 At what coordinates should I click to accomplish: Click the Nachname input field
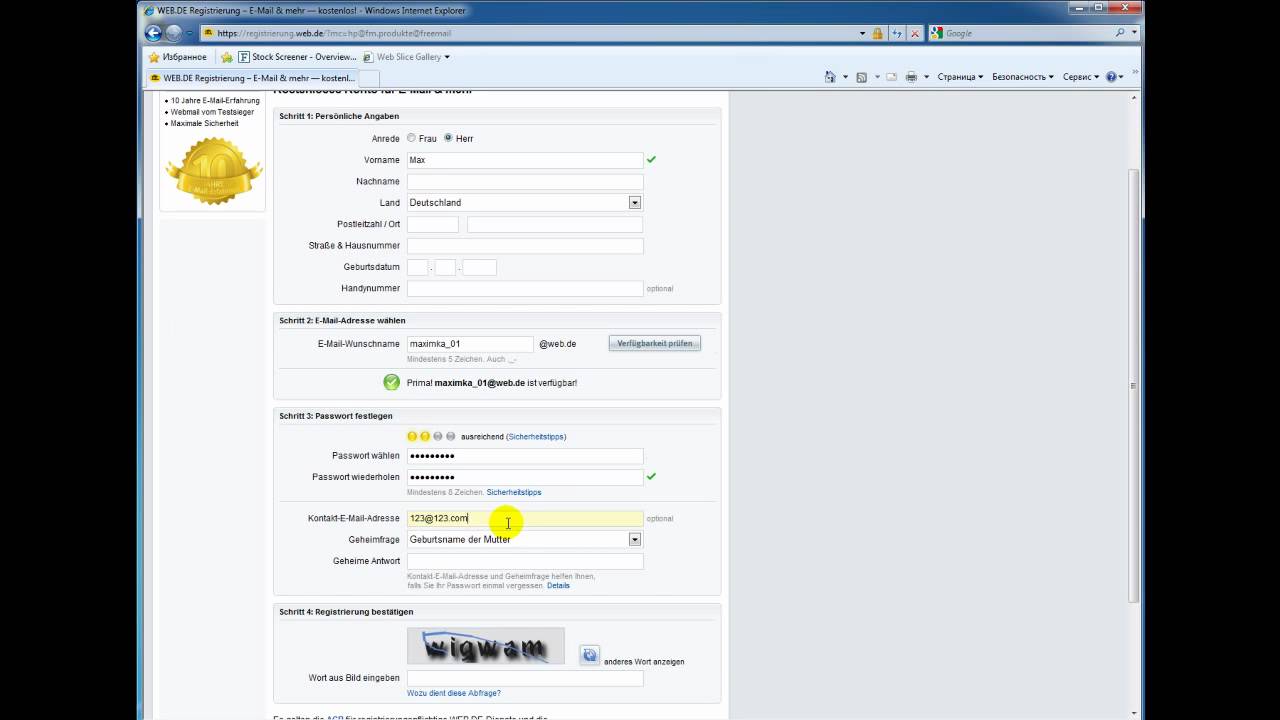click(x=525, y=181)
